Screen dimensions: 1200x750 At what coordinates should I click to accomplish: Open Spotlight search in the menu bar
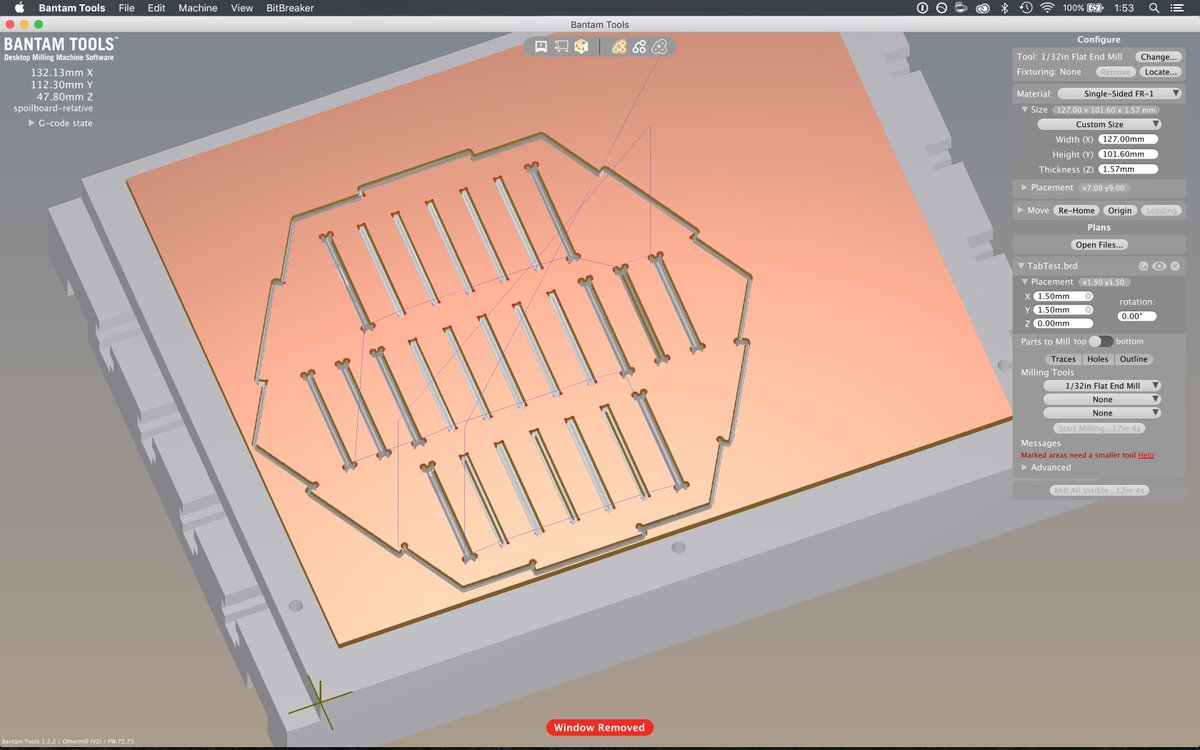[x=1154, y=8]
